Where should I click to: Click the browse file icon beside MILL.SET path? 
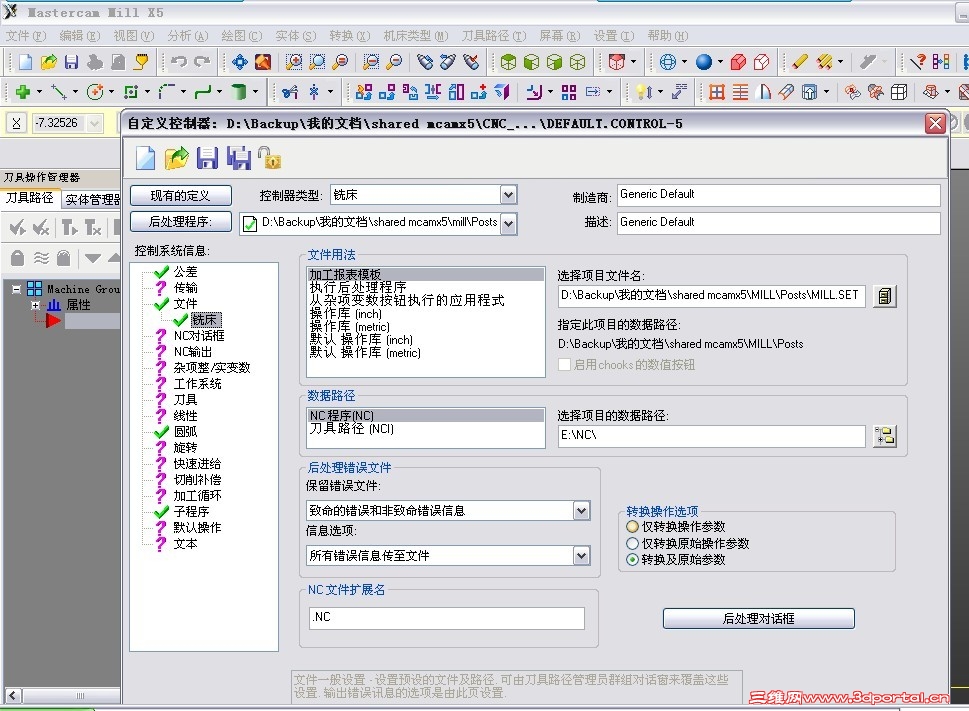tap(885, 296)
